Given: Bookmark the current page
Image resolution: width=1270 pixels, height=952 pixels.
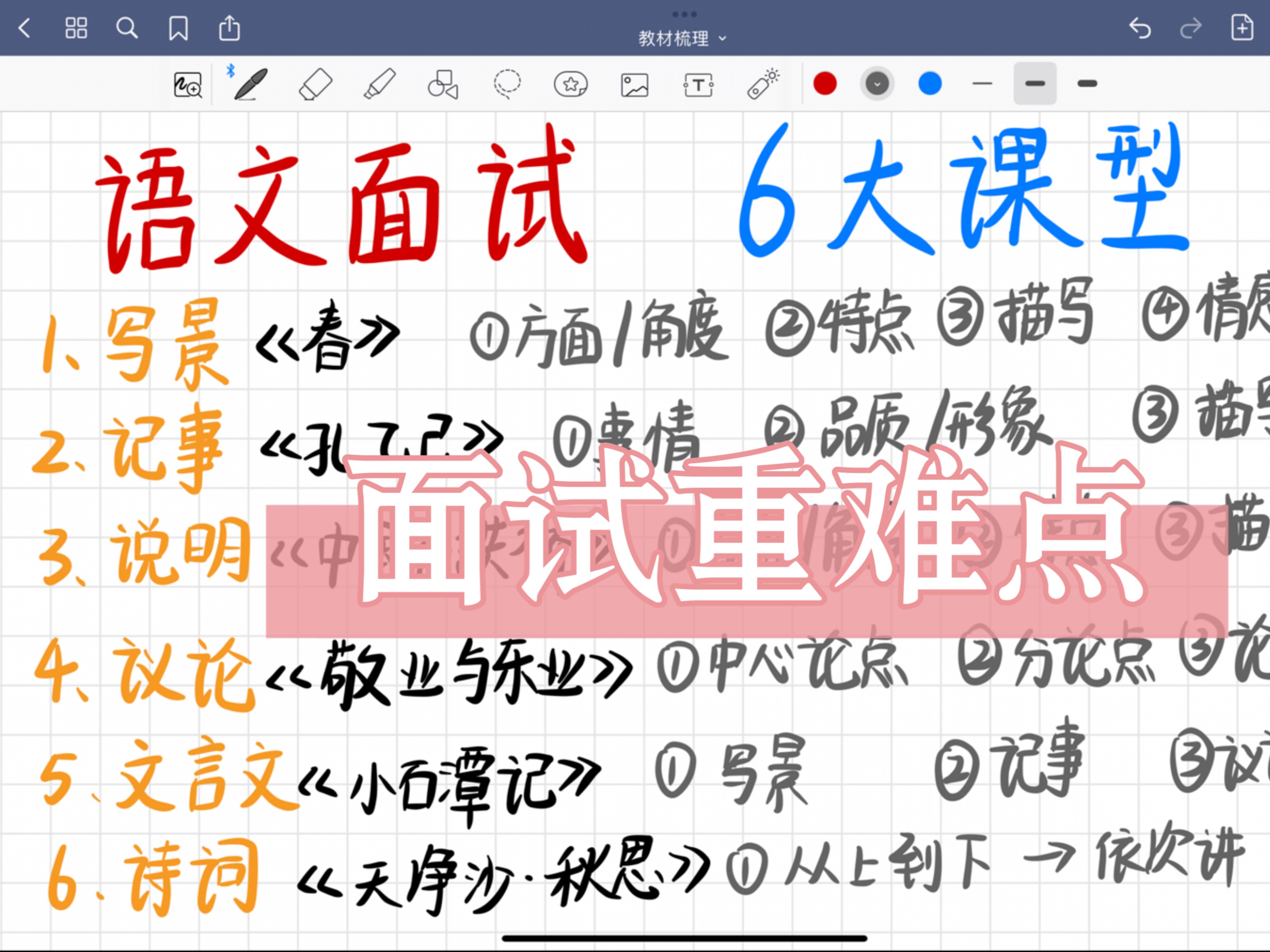Looking at the screenshot, I should [178, 27].
